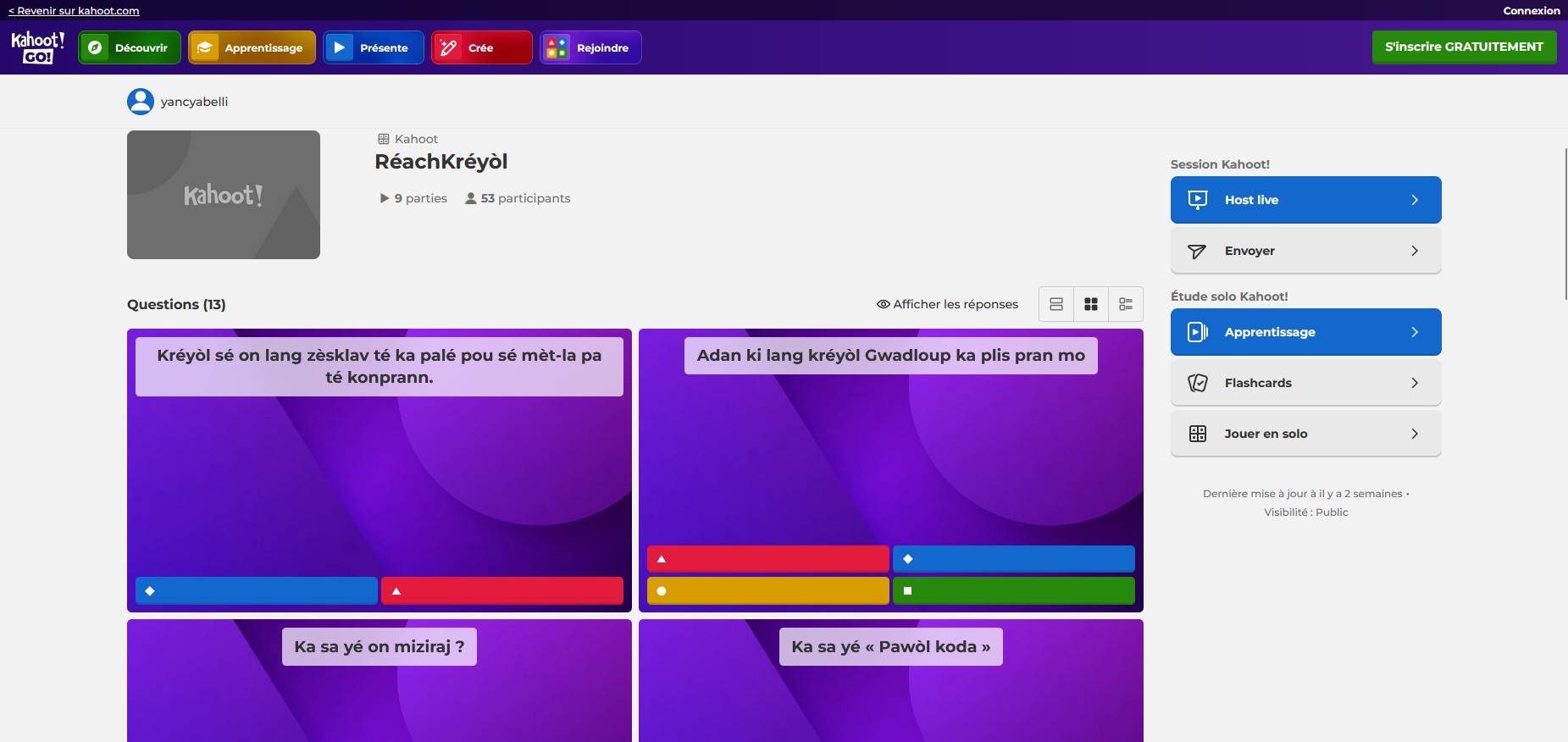Click the yancyabelli profile avatar icon
Screen dimensions: 1568x742
click(140, 102)
